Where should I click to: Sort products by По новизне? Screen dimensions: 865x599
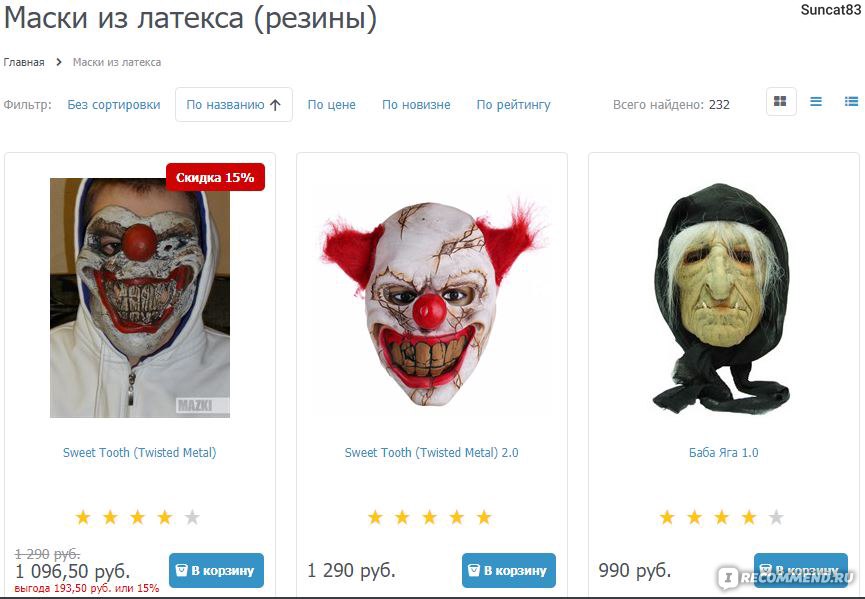point(417,105)
